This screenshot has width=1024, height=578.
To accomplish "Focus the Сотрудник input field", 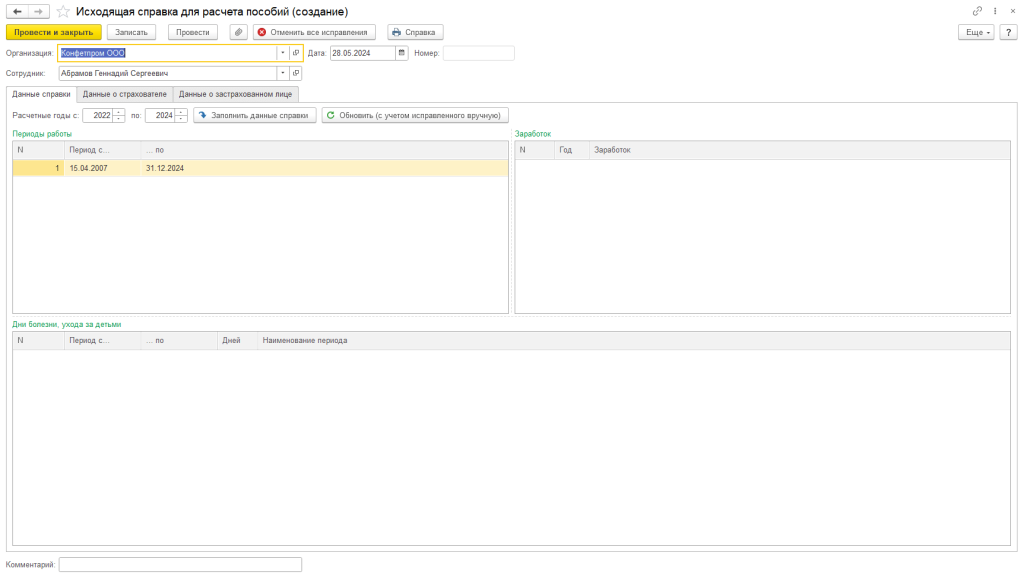I will pyautogui.click(x=168, y=73).
